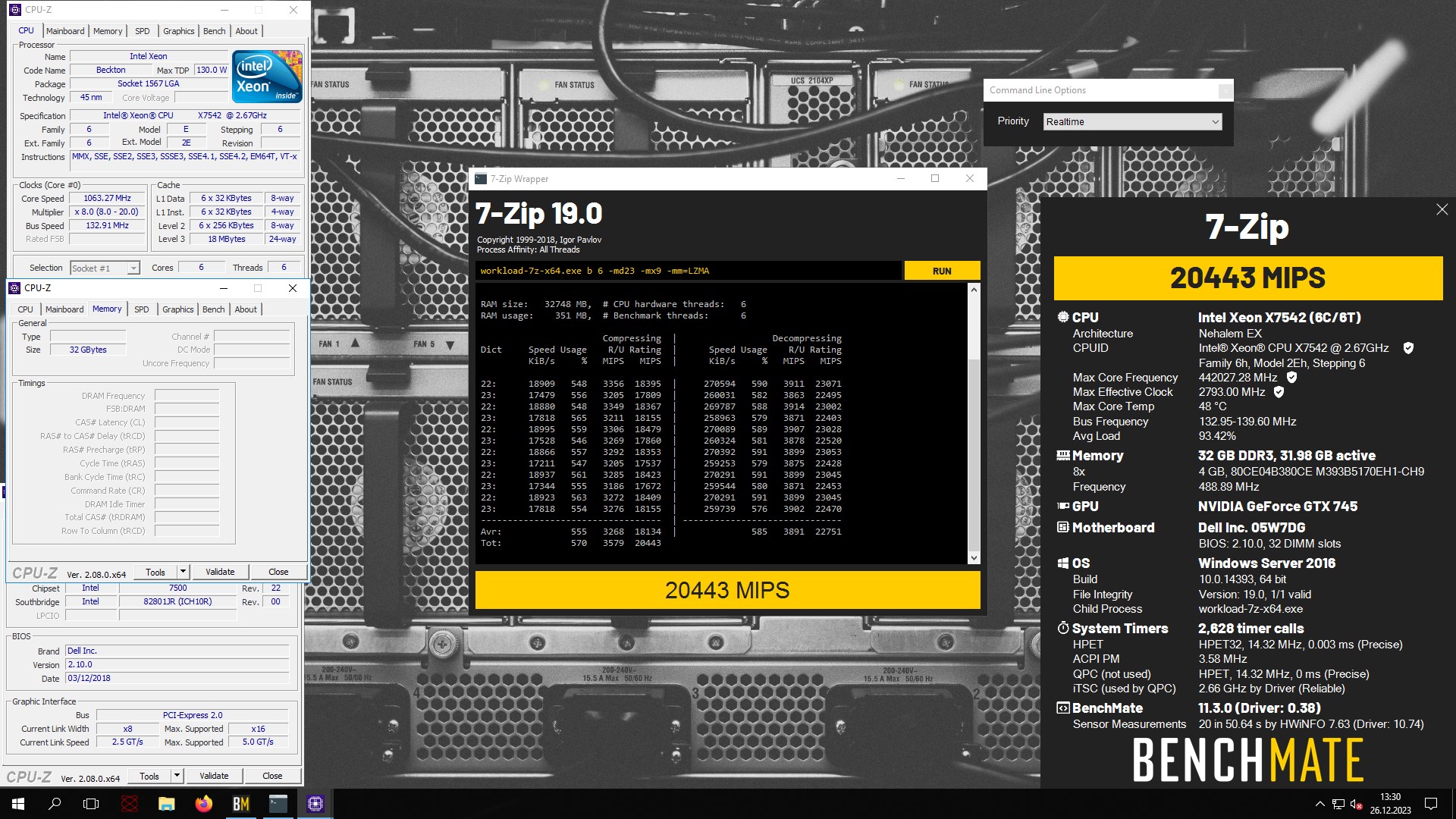Click the Windows OS icon in BenchMate panel
1456x819 pixels.
pos(1063,563)
